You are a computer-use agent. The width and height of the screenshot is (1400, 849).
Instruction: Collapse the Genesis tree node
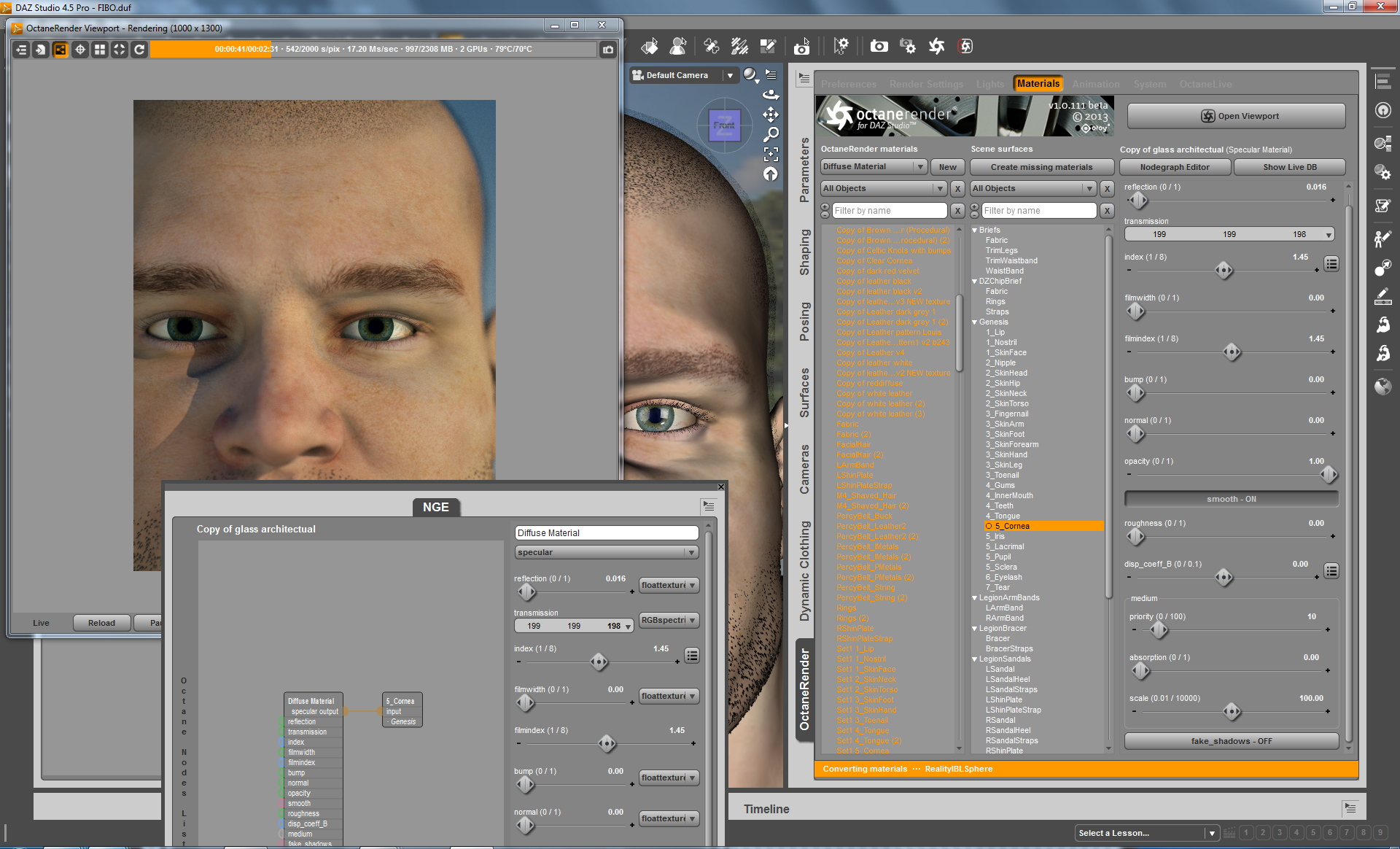975,322
